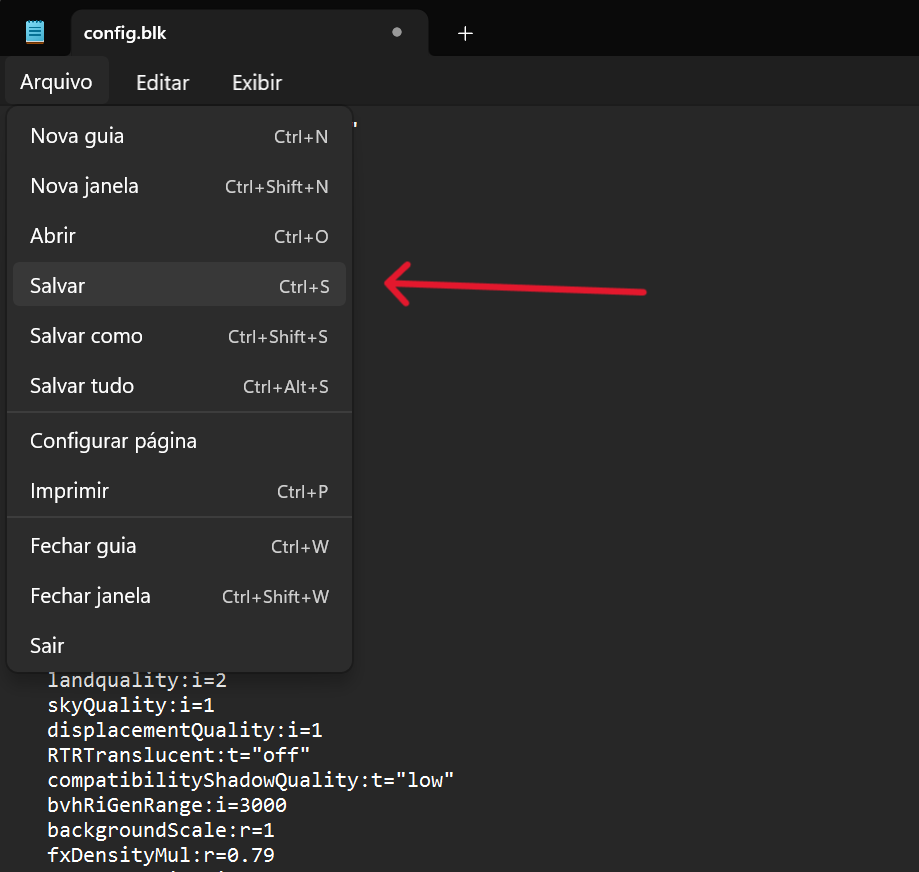This screenshot has width=919, height=872.
Task: Add a new tab with plus button
Action: pyautogui.click(x=465, y=33)
